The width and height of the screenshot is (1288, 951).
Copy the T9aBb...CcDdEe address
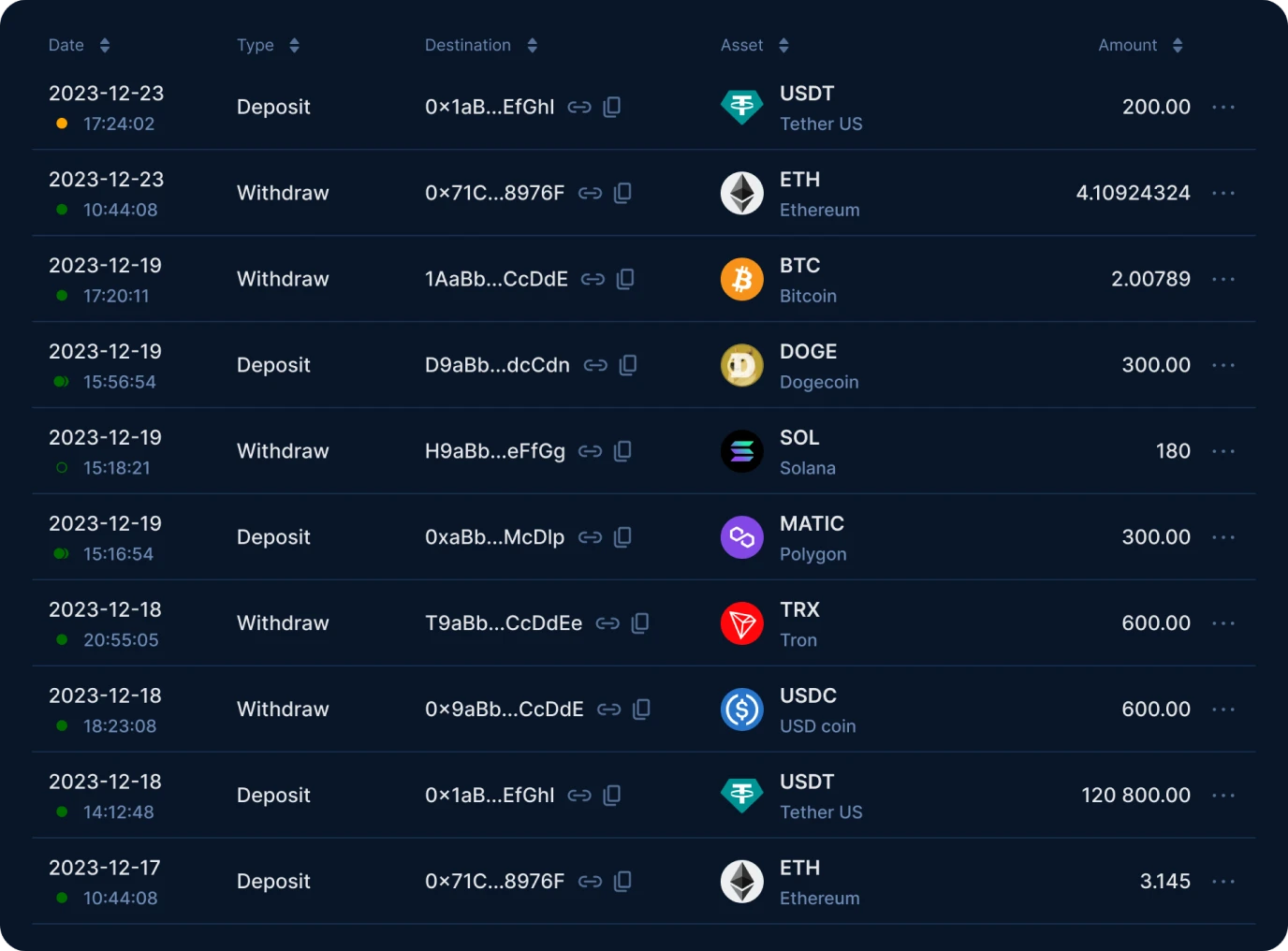click(640, 623)
